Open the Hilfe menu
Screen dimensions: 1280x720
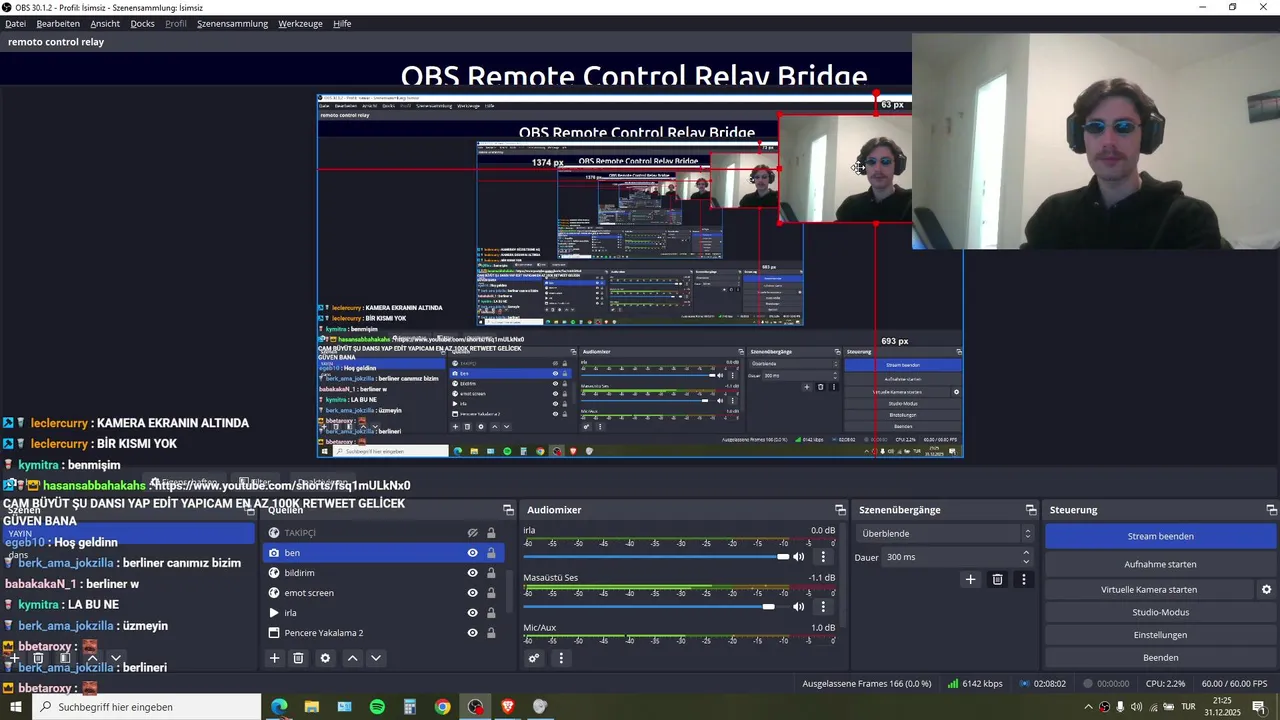tap(342, 23)
